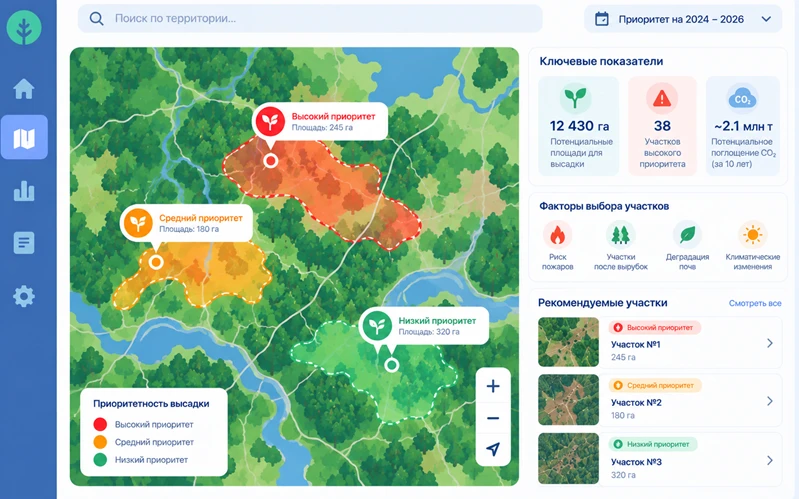Click the CO₂ cloud icon

tap(742, 99)
